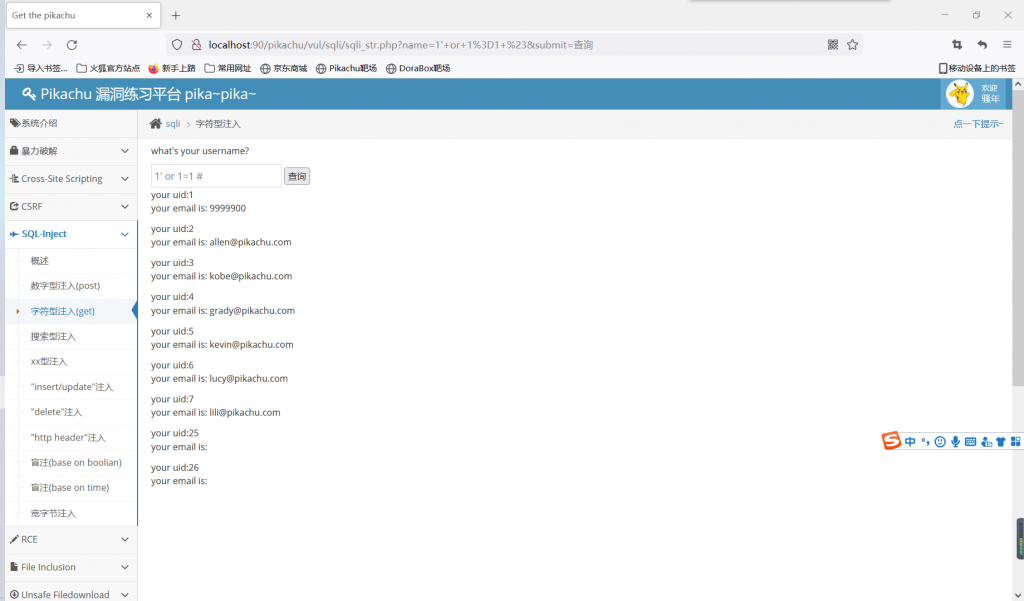Open a new browser tab

click(x=176, y=16)
